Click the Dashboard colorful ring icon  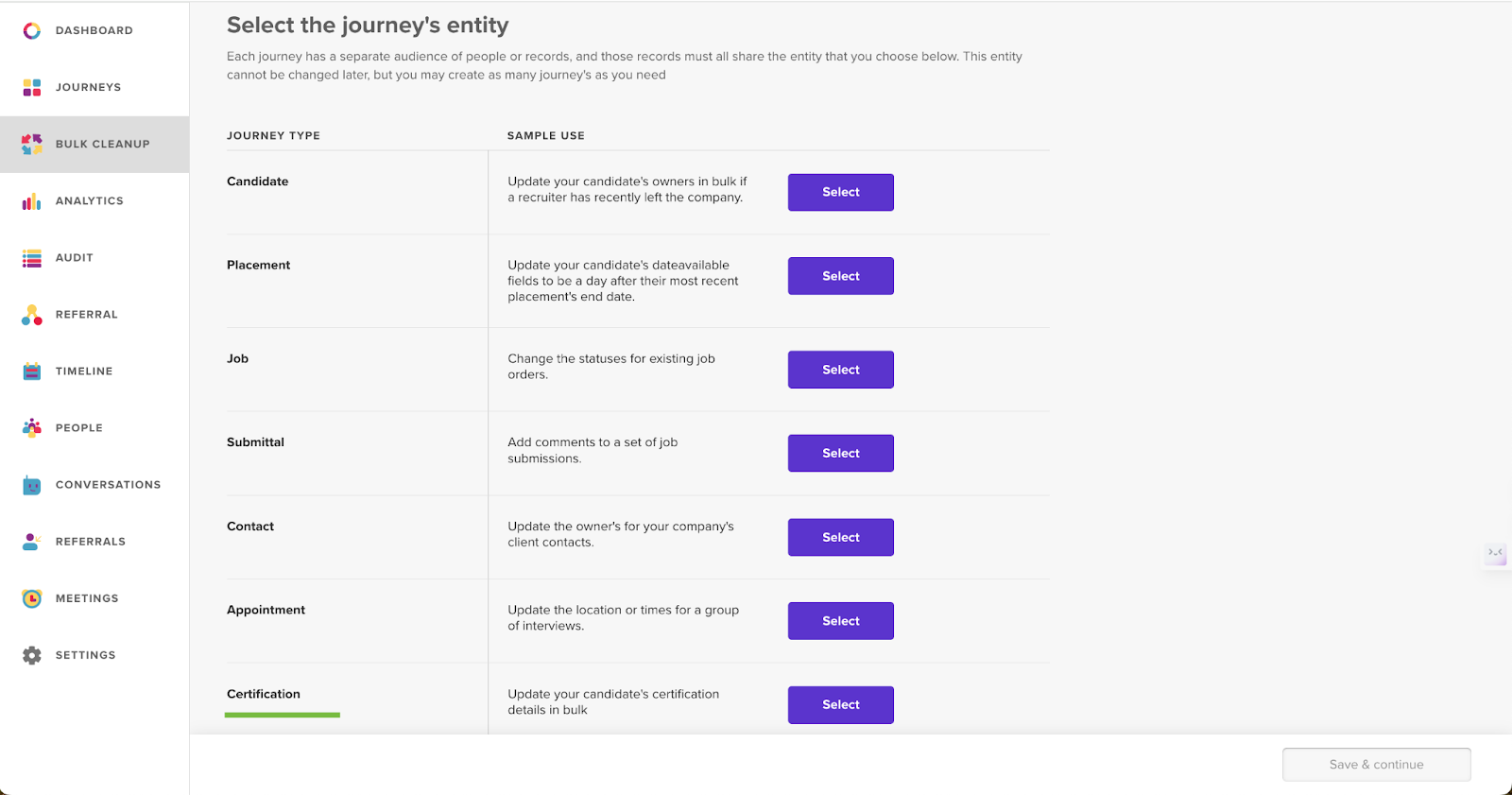click(x=32, y=30)
